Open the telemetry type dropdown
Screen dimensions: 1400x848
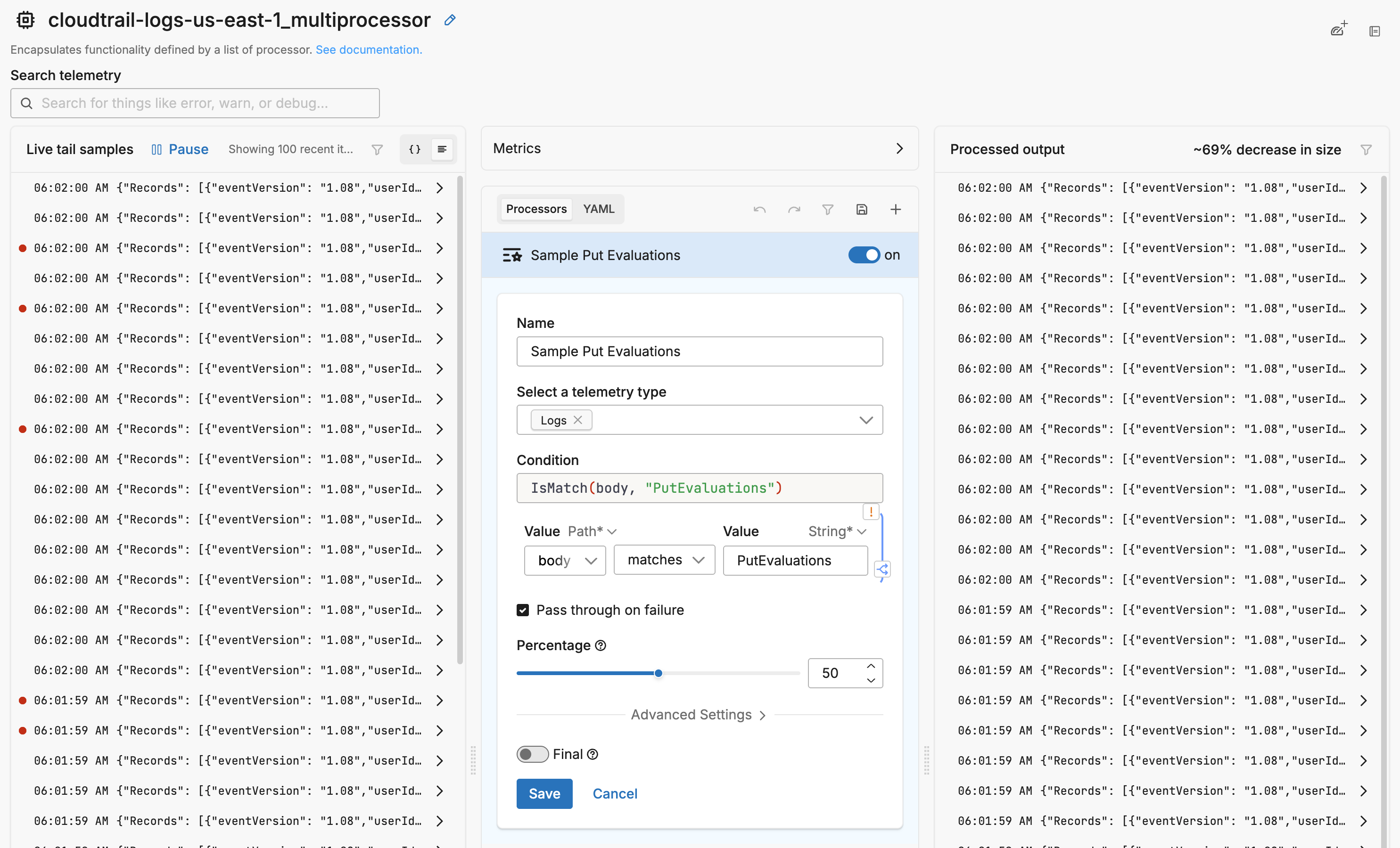coord(866,420)
